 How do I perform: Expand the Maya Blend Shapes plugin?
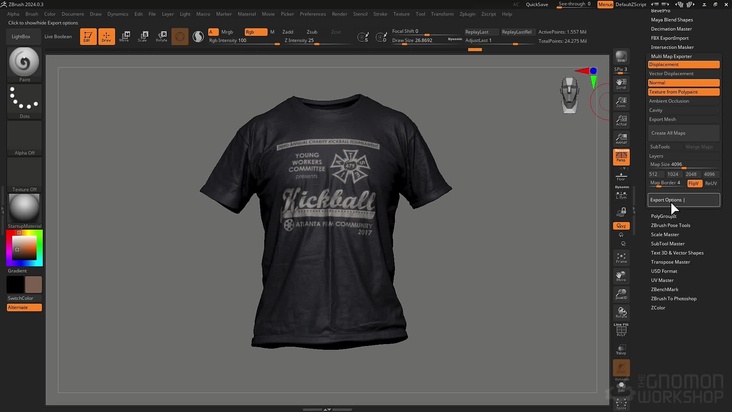point(672,20)
